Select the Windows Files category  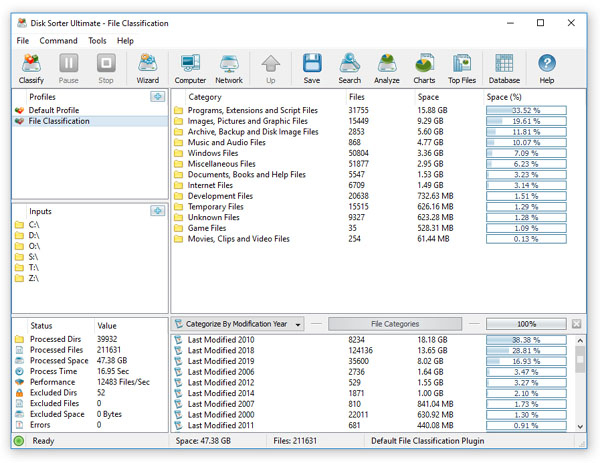[x=213, y=153]
